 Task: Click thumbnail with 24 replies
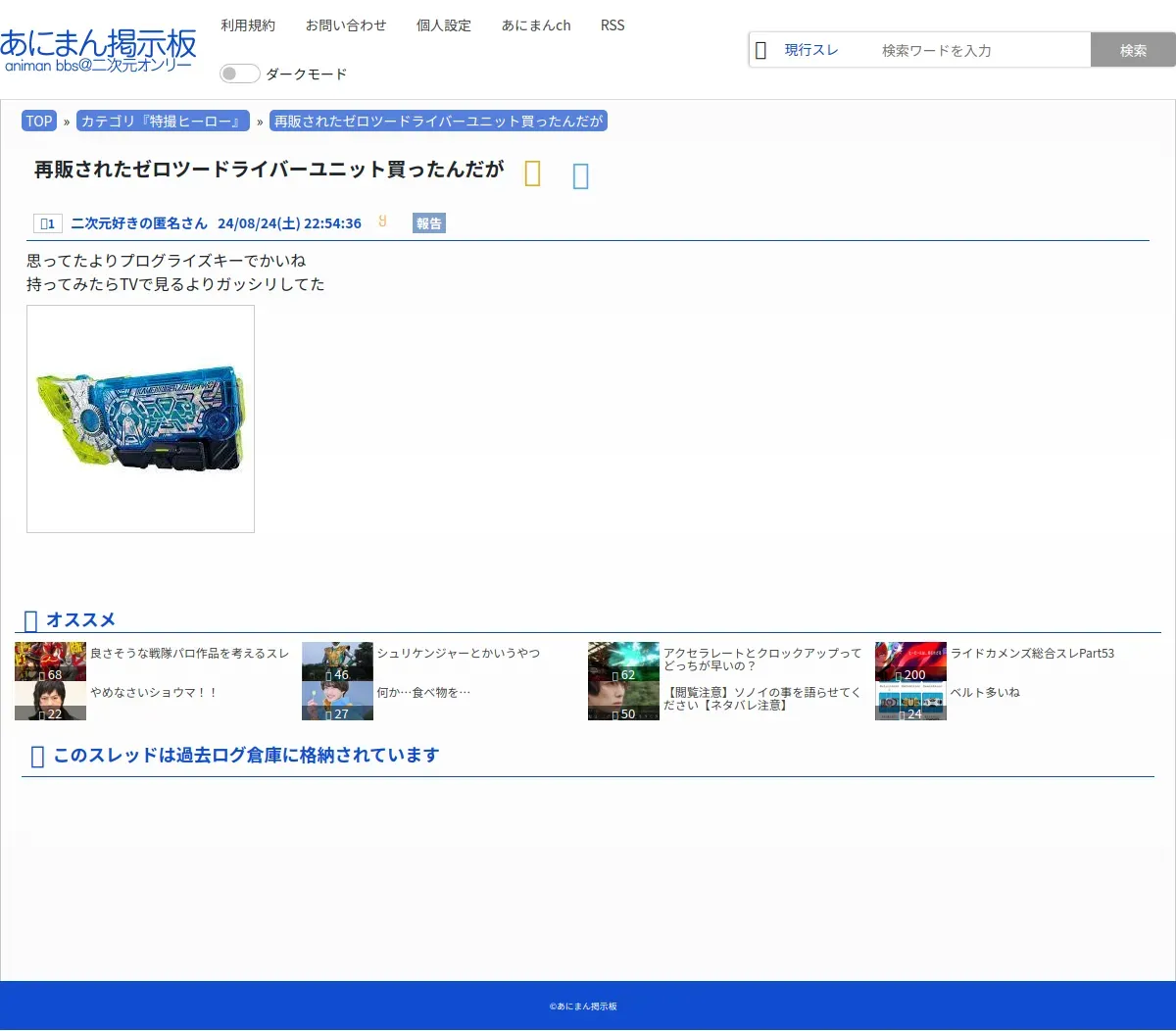pos(910,701)
